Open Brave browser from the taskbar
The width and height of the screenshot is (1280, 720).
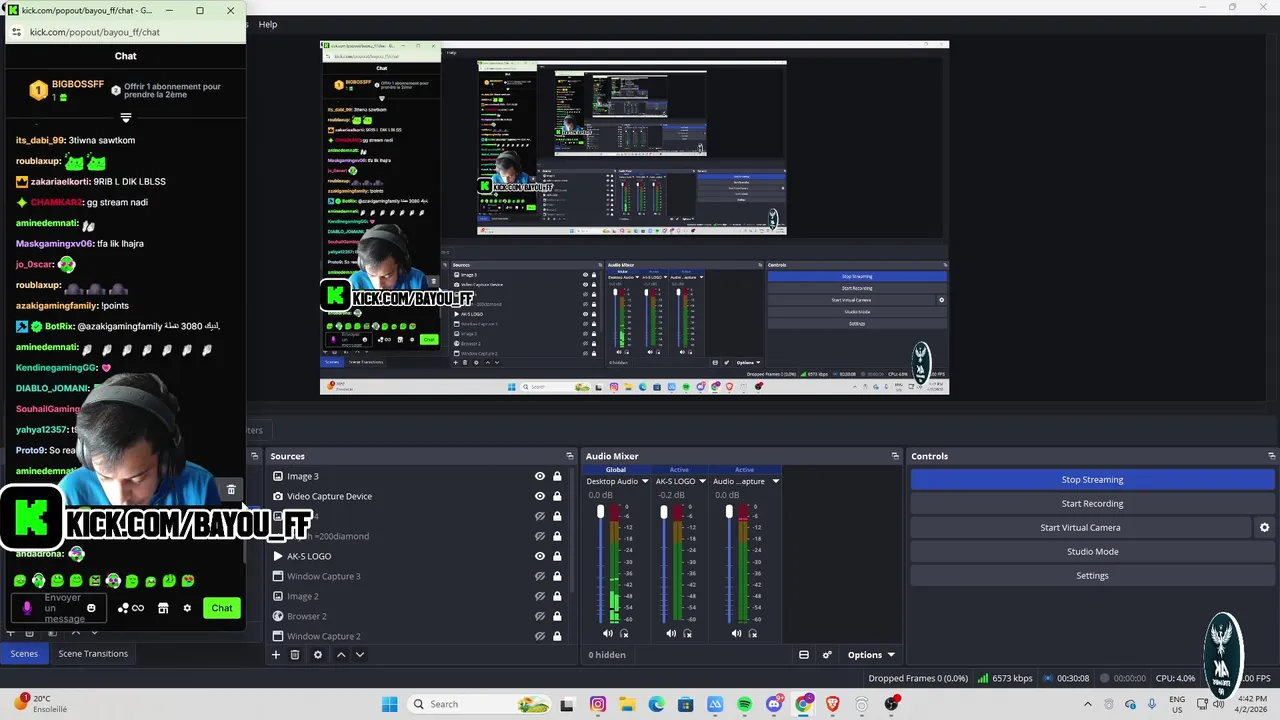point(832,704)
